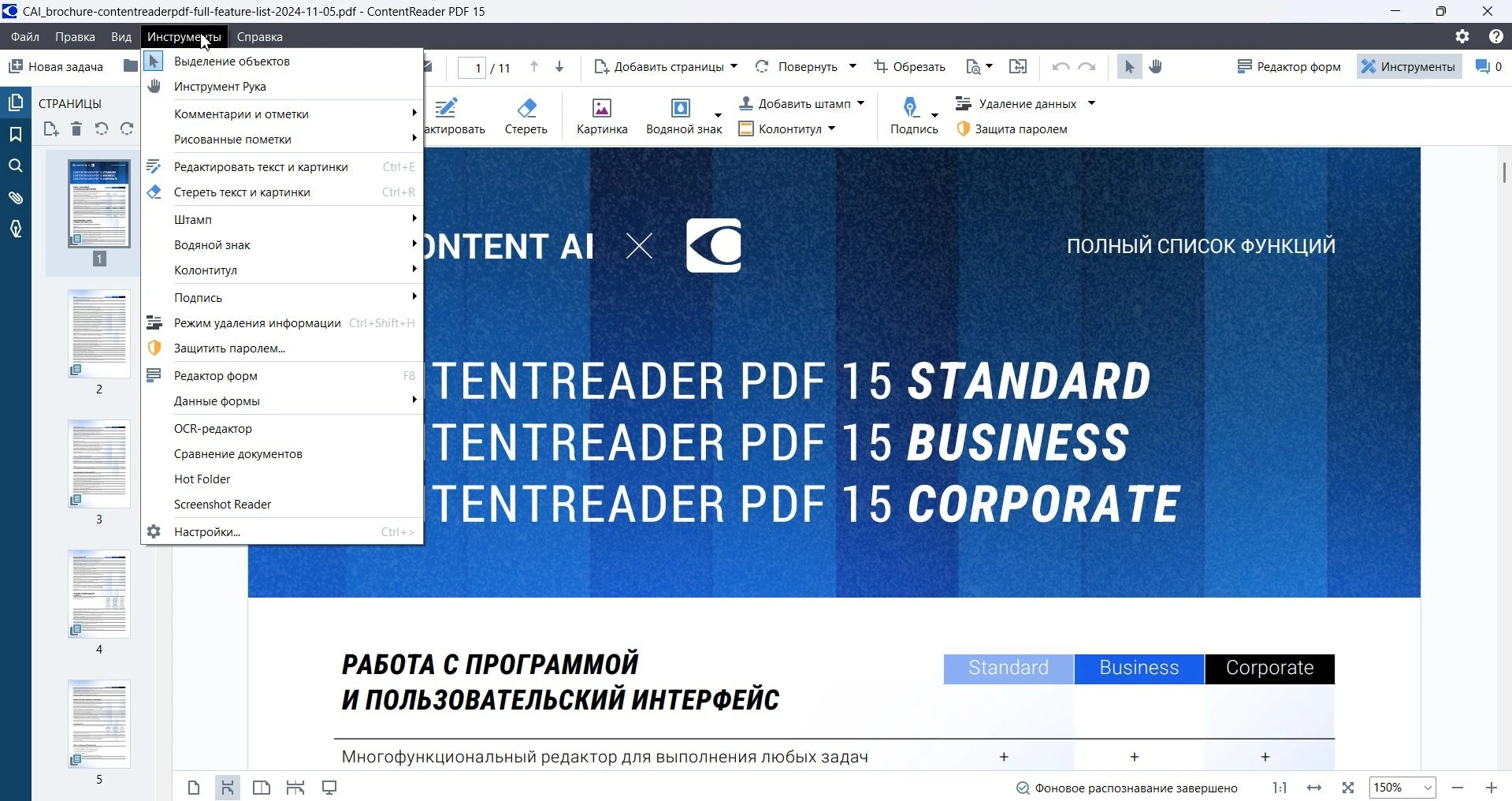Expand Комментарии и отметки submenu
The image size is (1512, 801).
point(282,114)
